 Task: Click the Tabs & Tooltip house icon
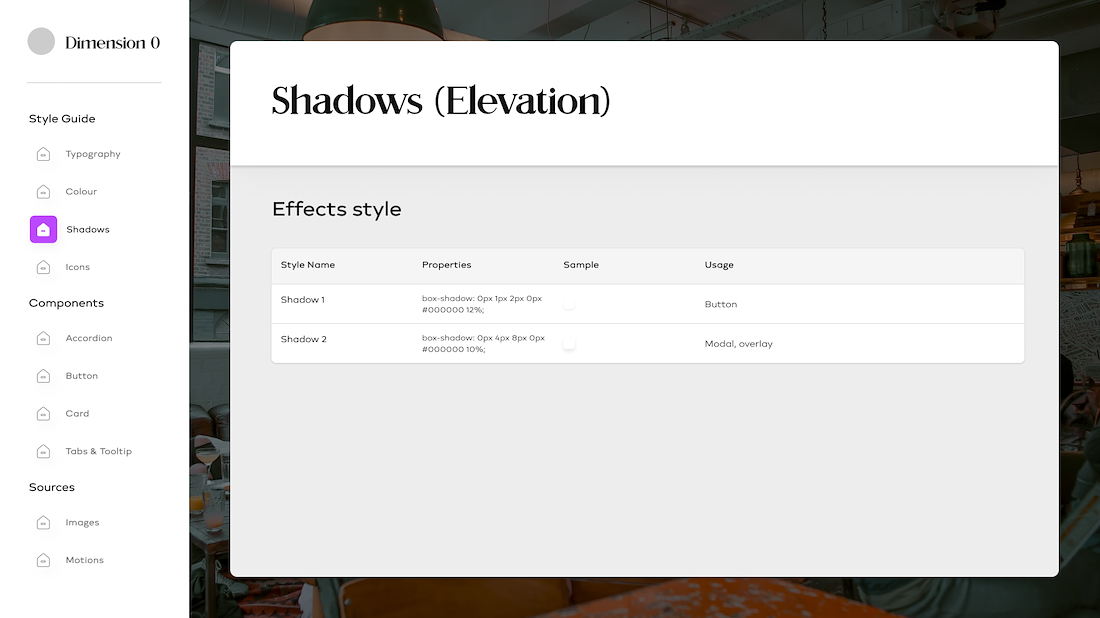tap(43, 451)
